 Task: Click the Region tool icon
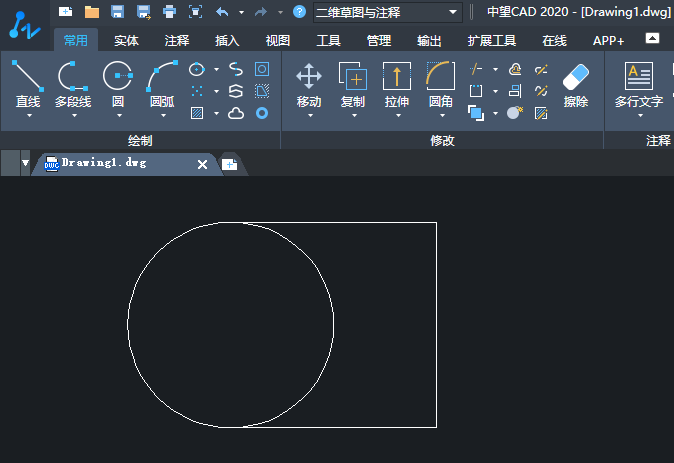262,69
